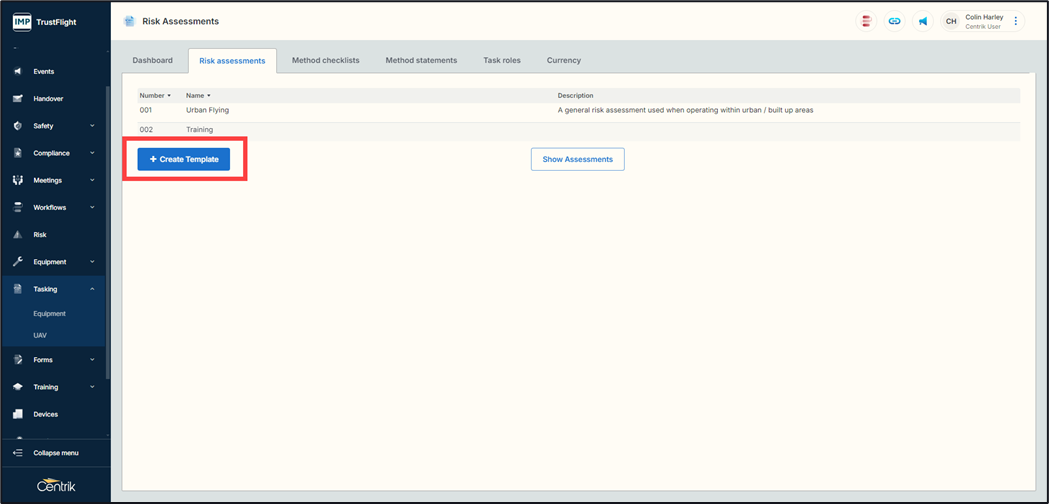Open the Risk triangle sidebar item
The height and width of the screenshot is (504, 1049).
[x=39, y=235]
